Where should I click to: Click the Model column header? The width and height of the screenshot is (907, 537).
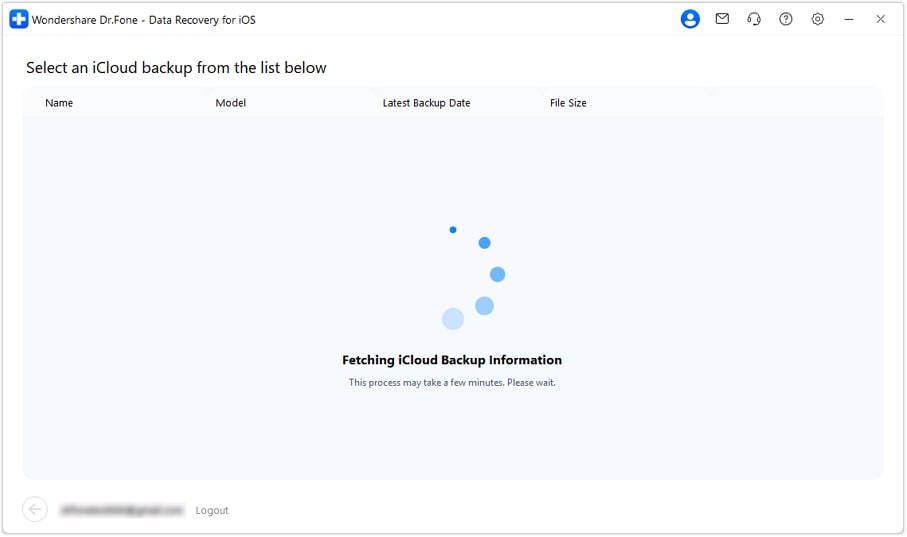(231, 103)
